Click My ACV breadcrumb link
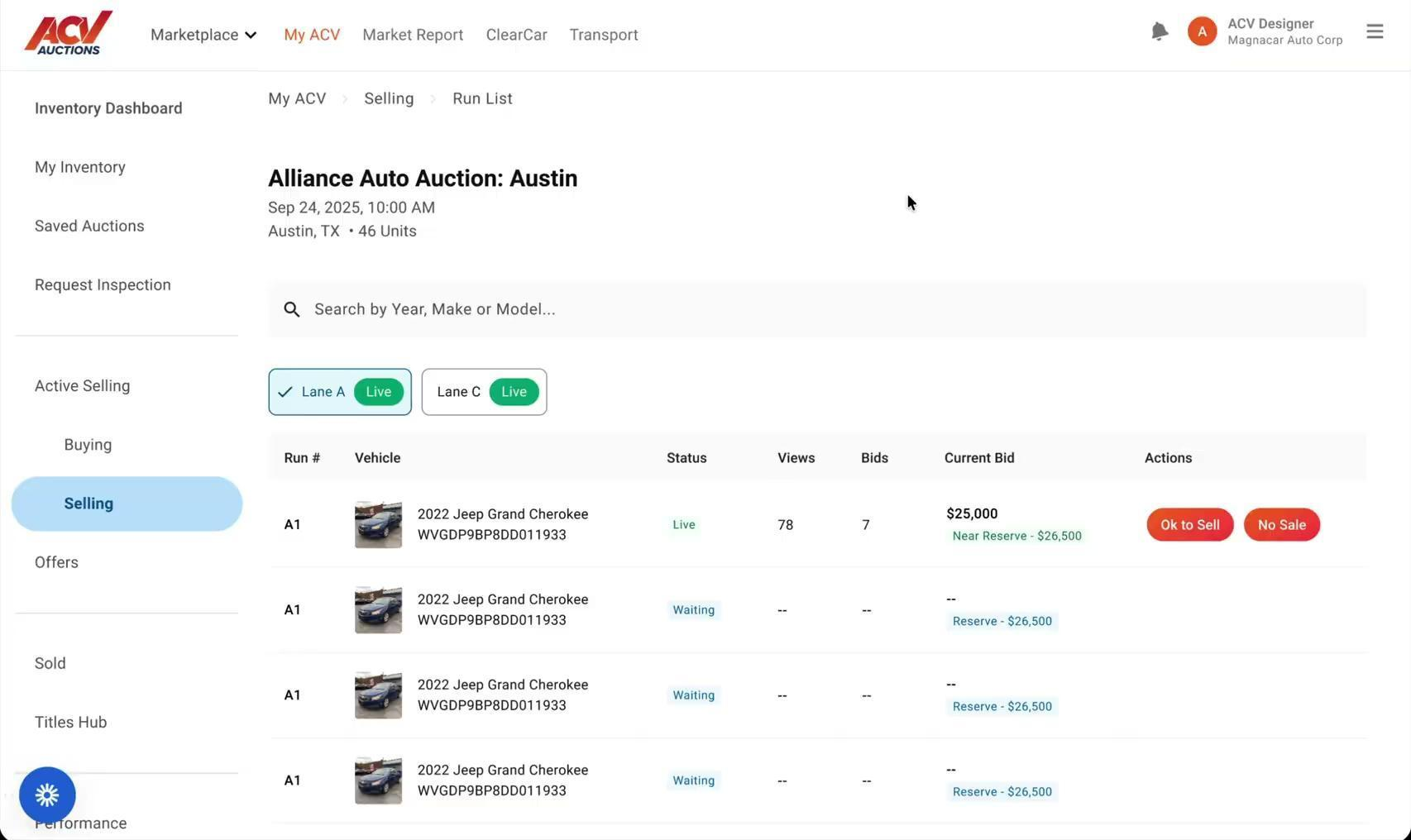This screenshot has height=840, width=1411. [x=297, y=98]
